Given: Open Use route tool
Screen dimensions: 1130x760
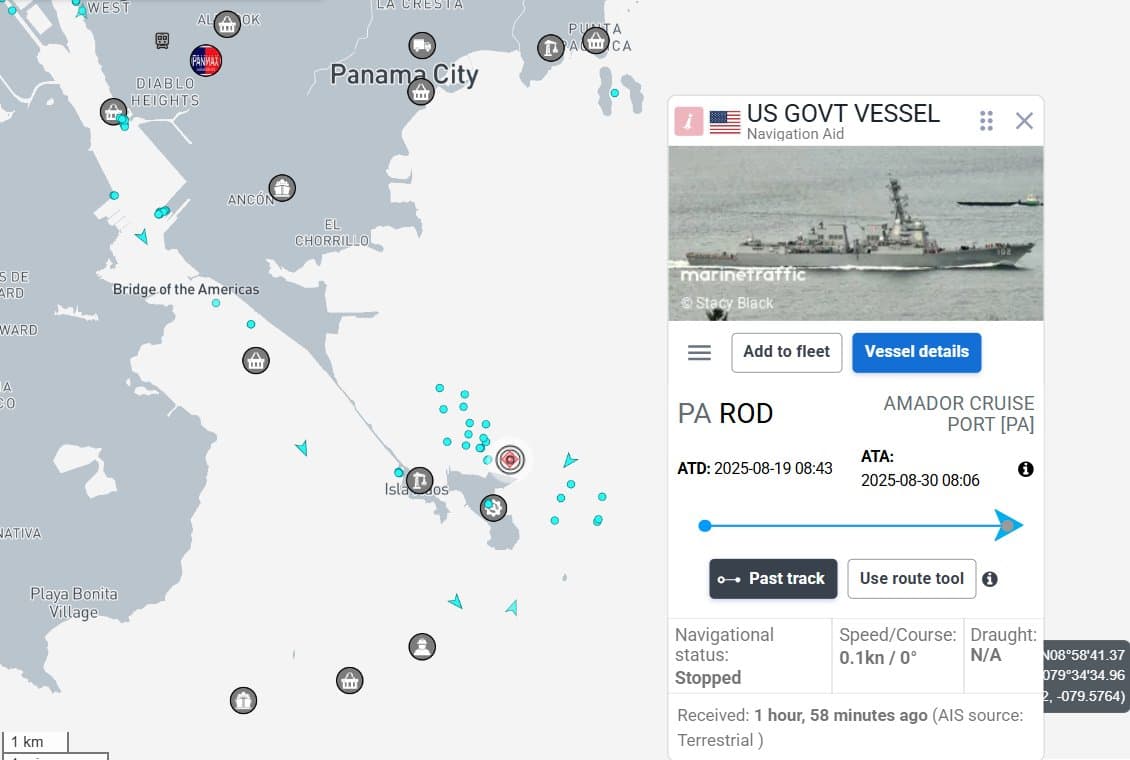Looking at the screenshot, I should click(x=911, y=579).
